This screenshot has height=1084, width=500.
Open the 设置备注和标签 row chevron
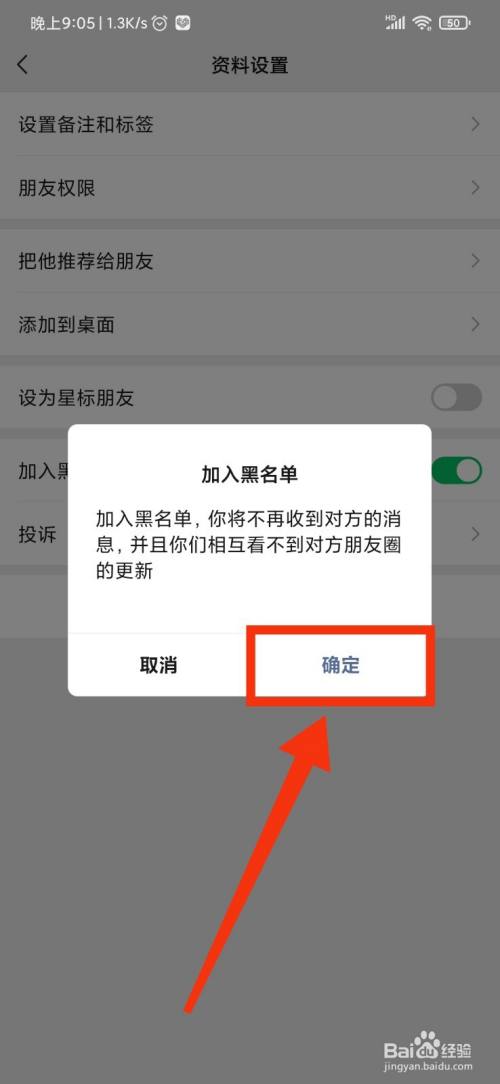click(x=476, y=124)
